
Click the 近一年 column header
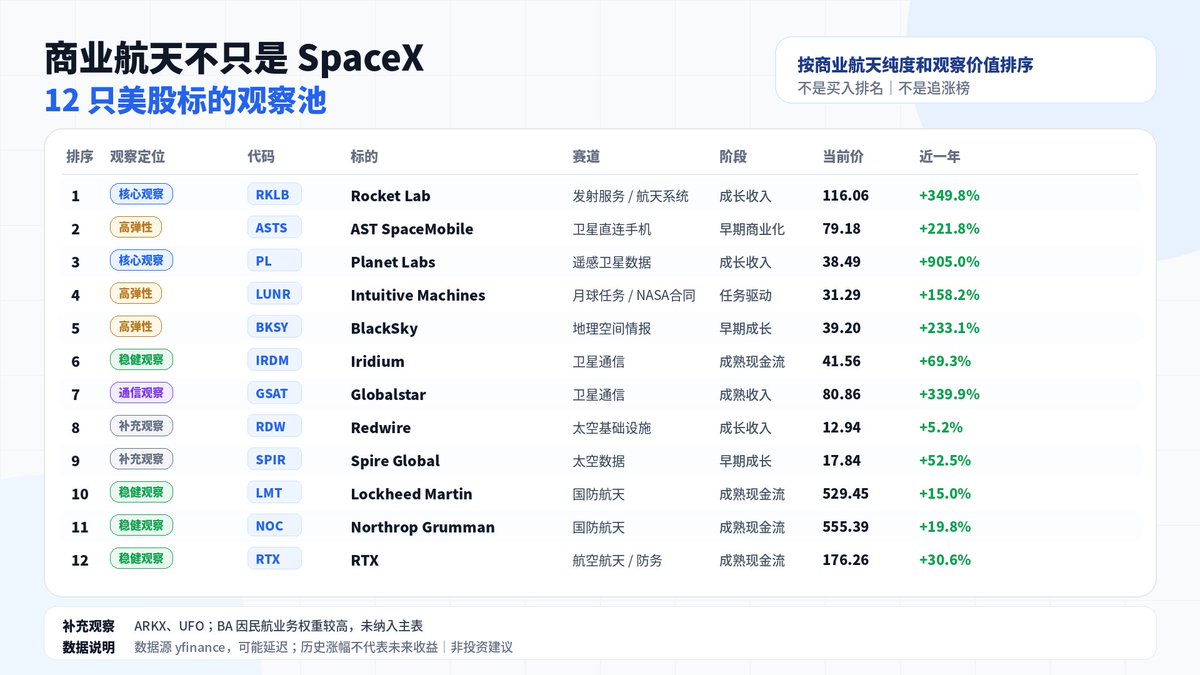[939, 157]
